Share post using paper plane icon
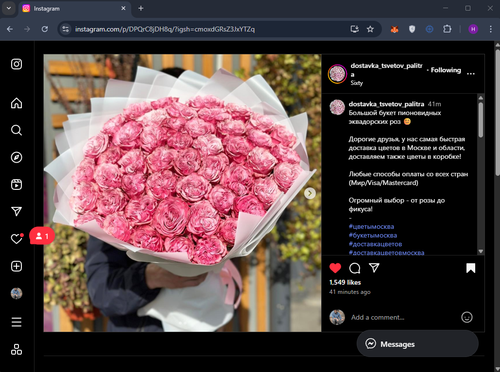Image resolution: width=500 pixels, height=372 pixels. tap(374, 268)
